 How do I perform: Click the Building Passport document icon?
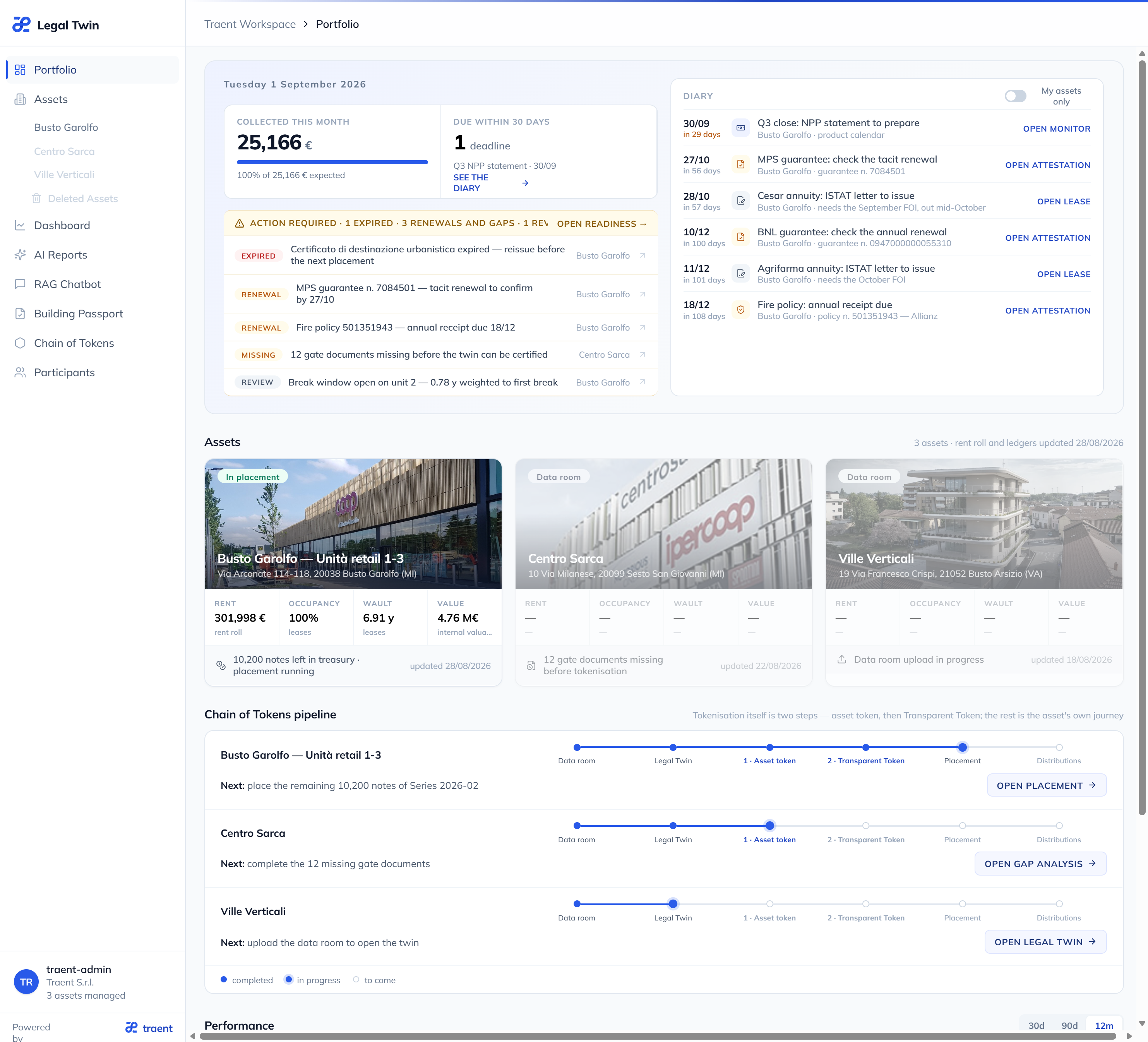pyautogui.click(x=20, y=314)
